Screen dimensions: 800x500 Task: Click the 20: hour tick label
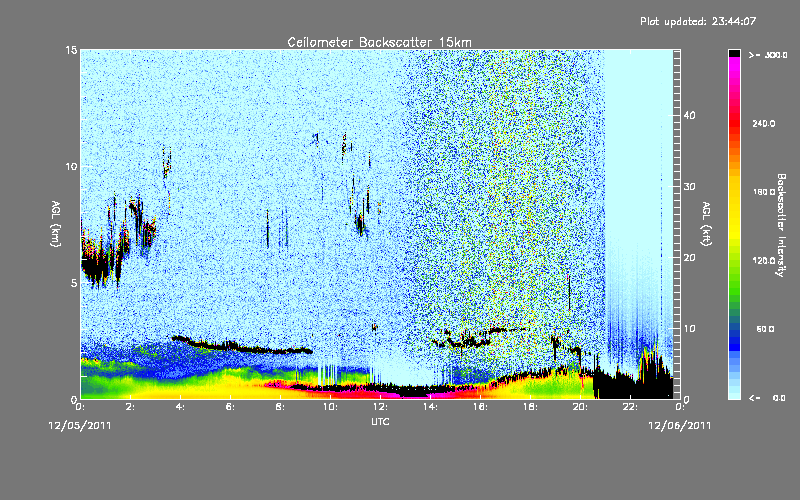click(580, 407)
